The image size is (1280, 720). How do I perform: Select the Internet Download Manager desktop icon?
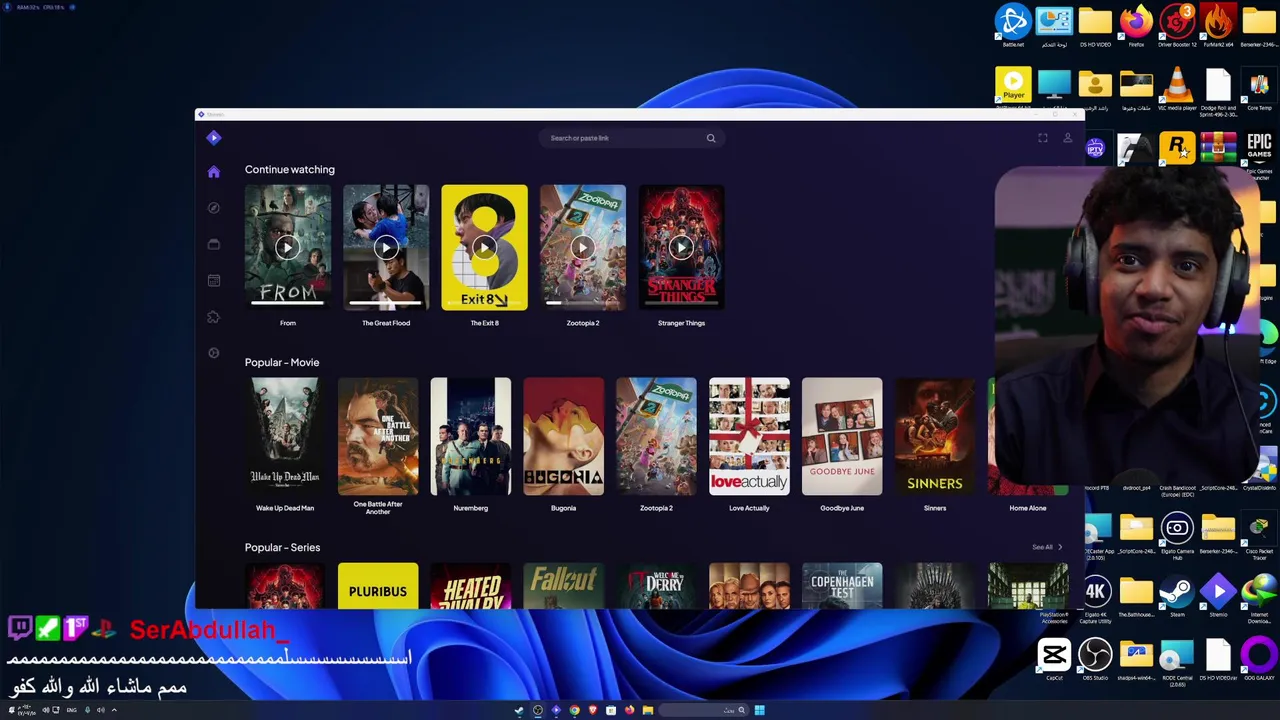click(1259, 599)
